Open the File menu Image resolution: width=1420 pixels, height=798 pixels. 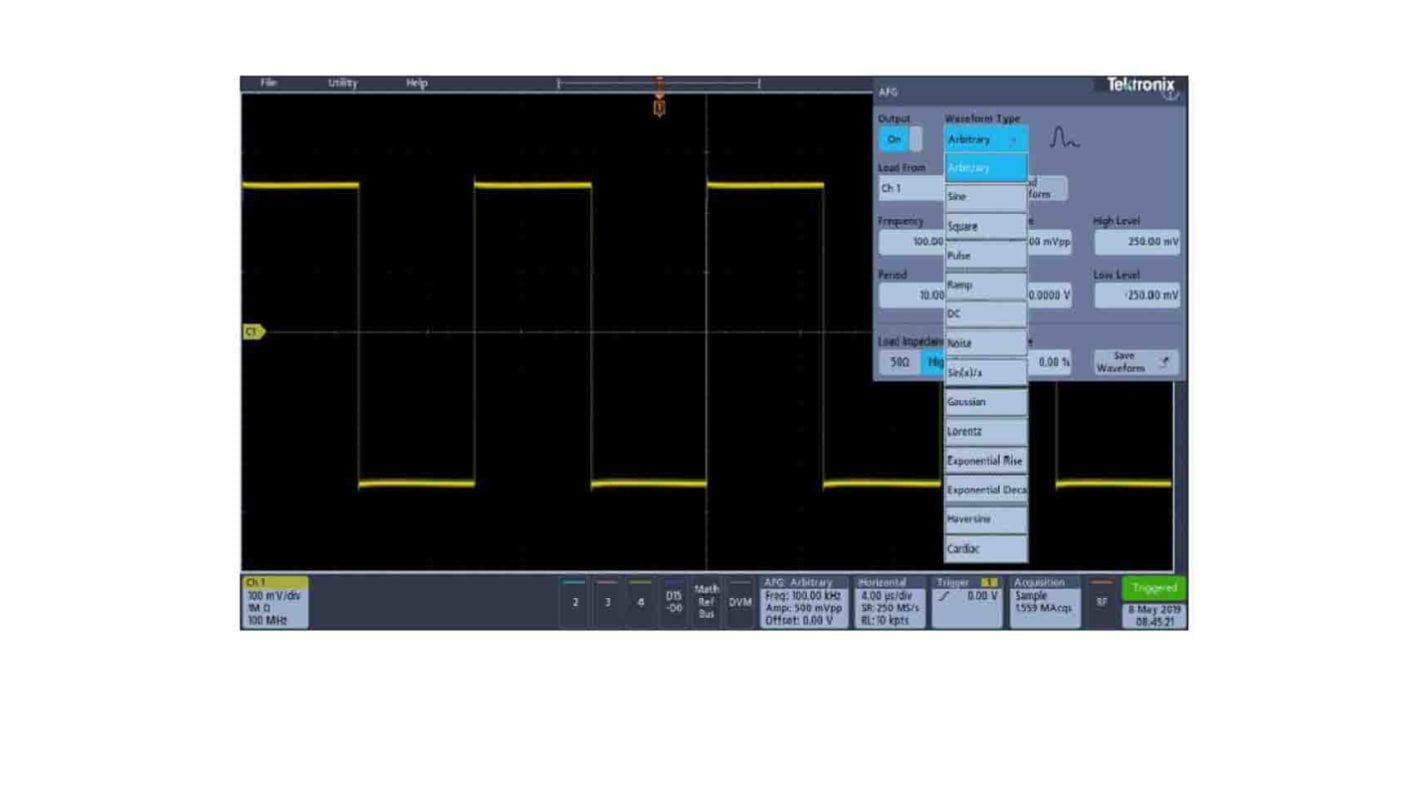coord(268,83)
